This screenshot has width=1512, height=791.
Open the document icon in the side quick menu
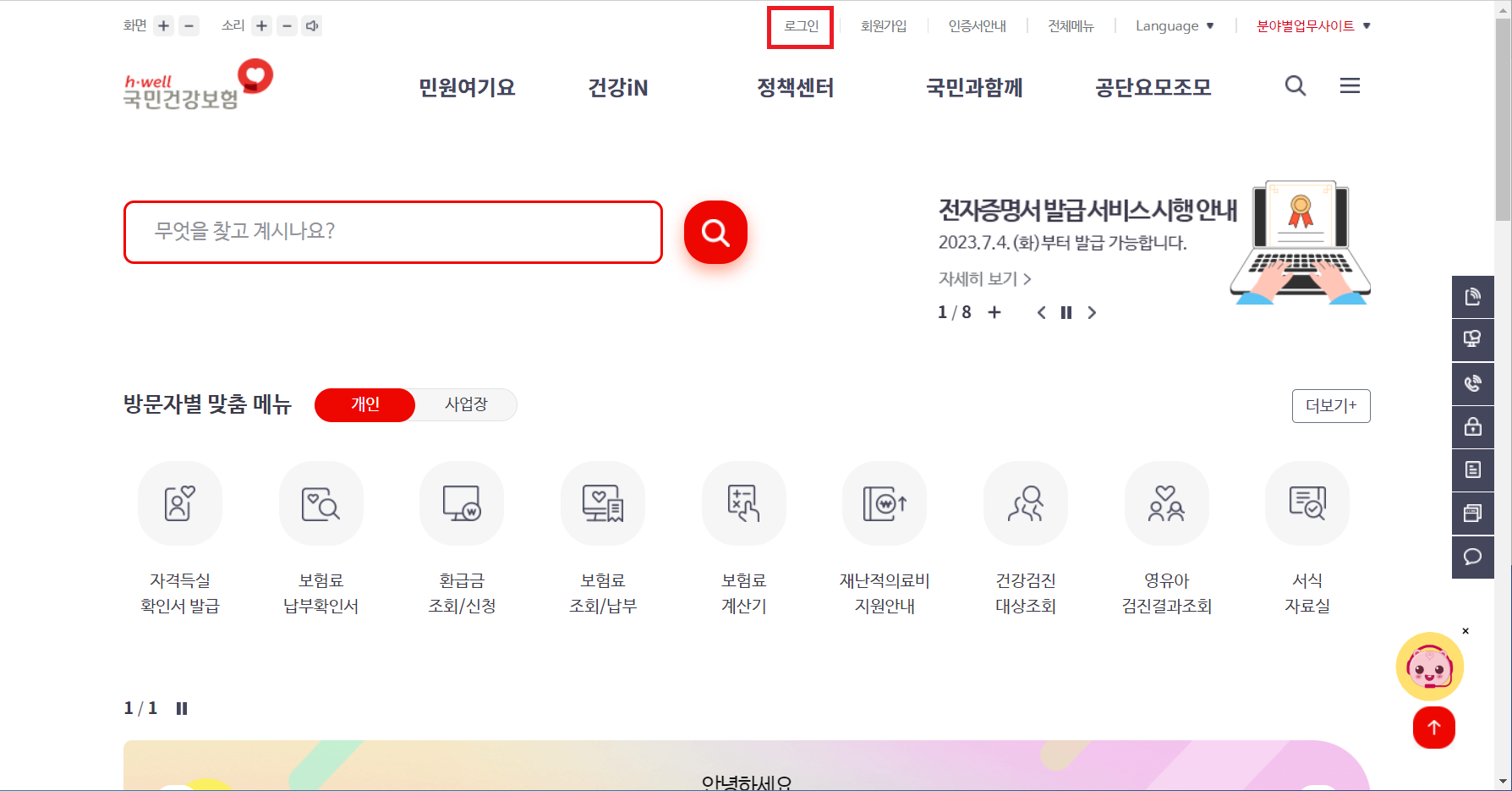pos(1473,297)
